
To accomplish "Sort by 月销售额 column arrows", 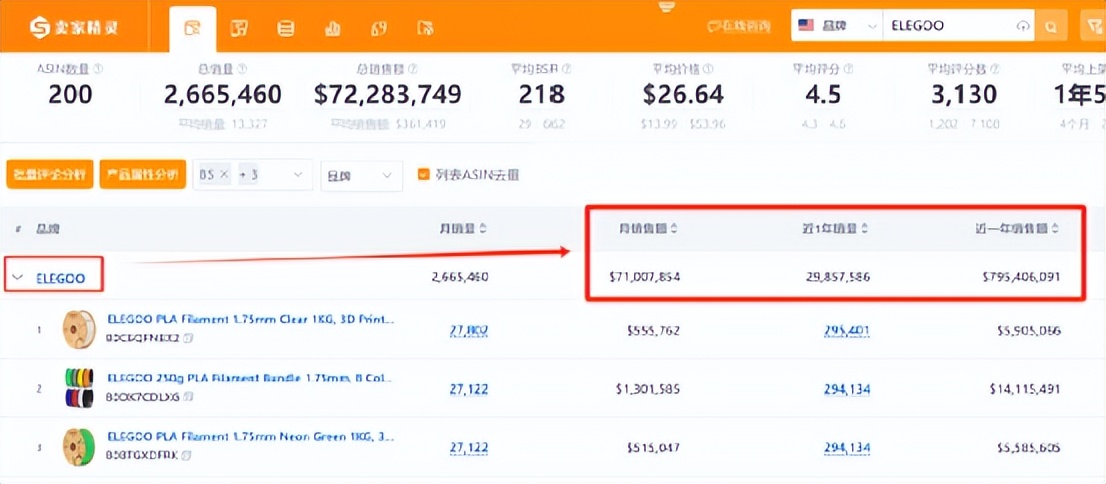I will click(674, 229).
